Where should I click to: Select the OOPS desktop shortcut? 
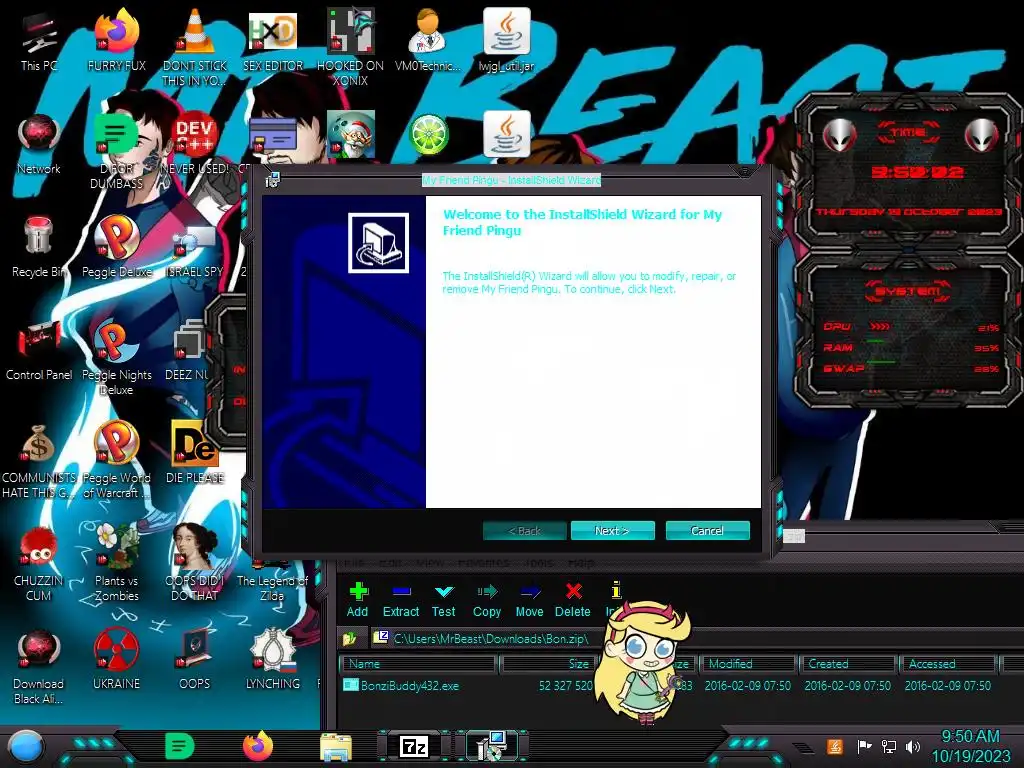[195, 659]
